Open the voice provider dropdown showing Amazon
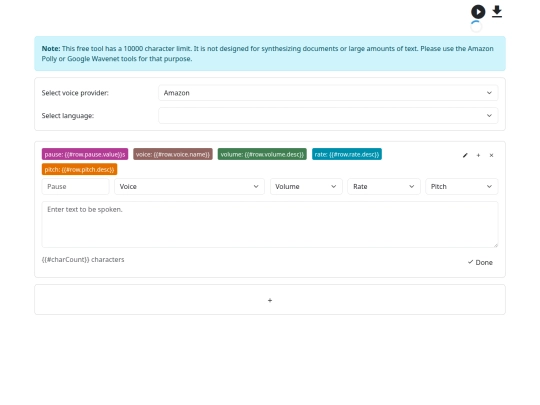Image resolution: width=540 pixels, height=405 pixels. (328, 93)
